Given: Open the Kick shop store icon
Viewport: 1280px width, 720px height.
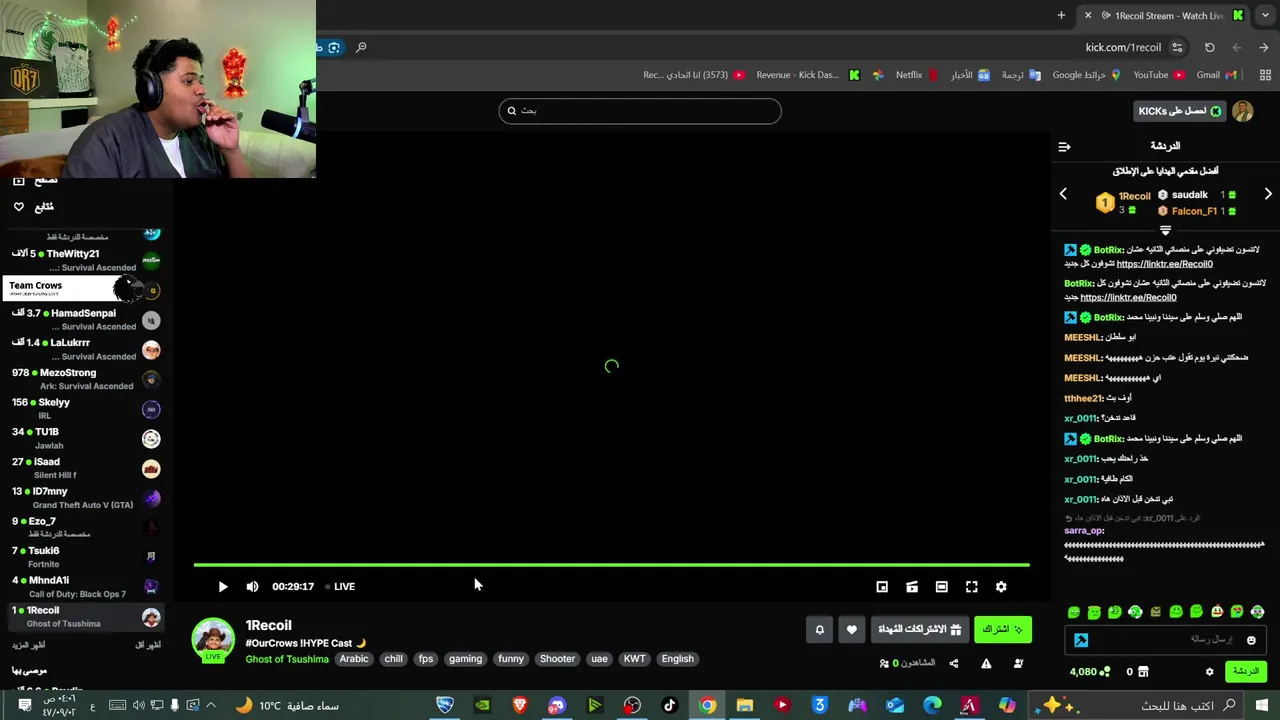Looking at the screenshot, I should [1143, 672].
